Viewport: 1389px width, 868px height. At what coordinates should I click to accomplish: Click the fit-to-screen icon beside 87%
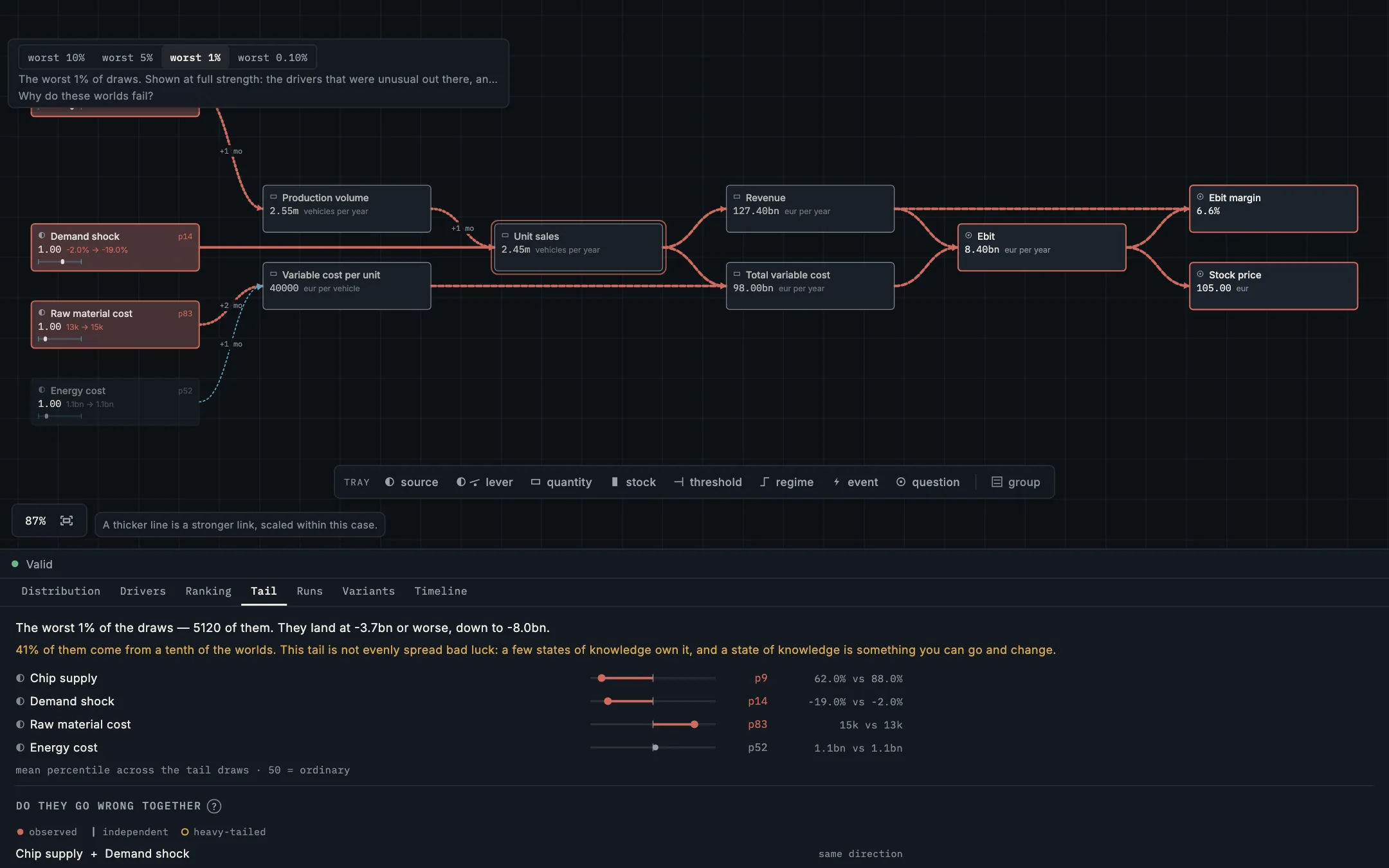click(x=66, y=521)
